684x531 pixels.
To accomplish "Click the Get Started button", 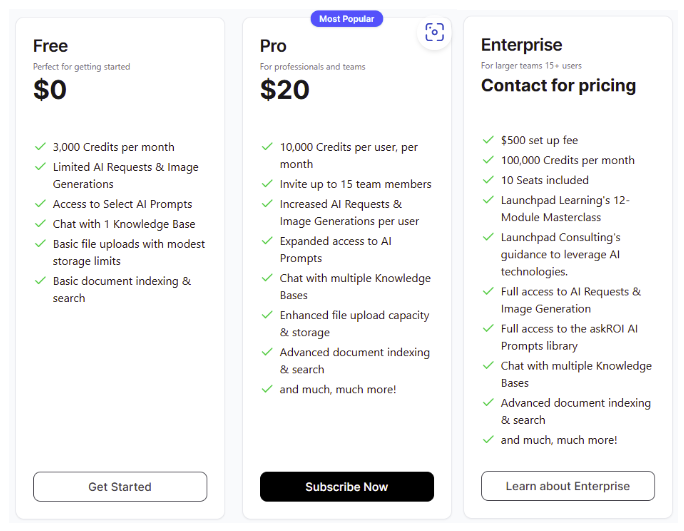I will (120, 486).
